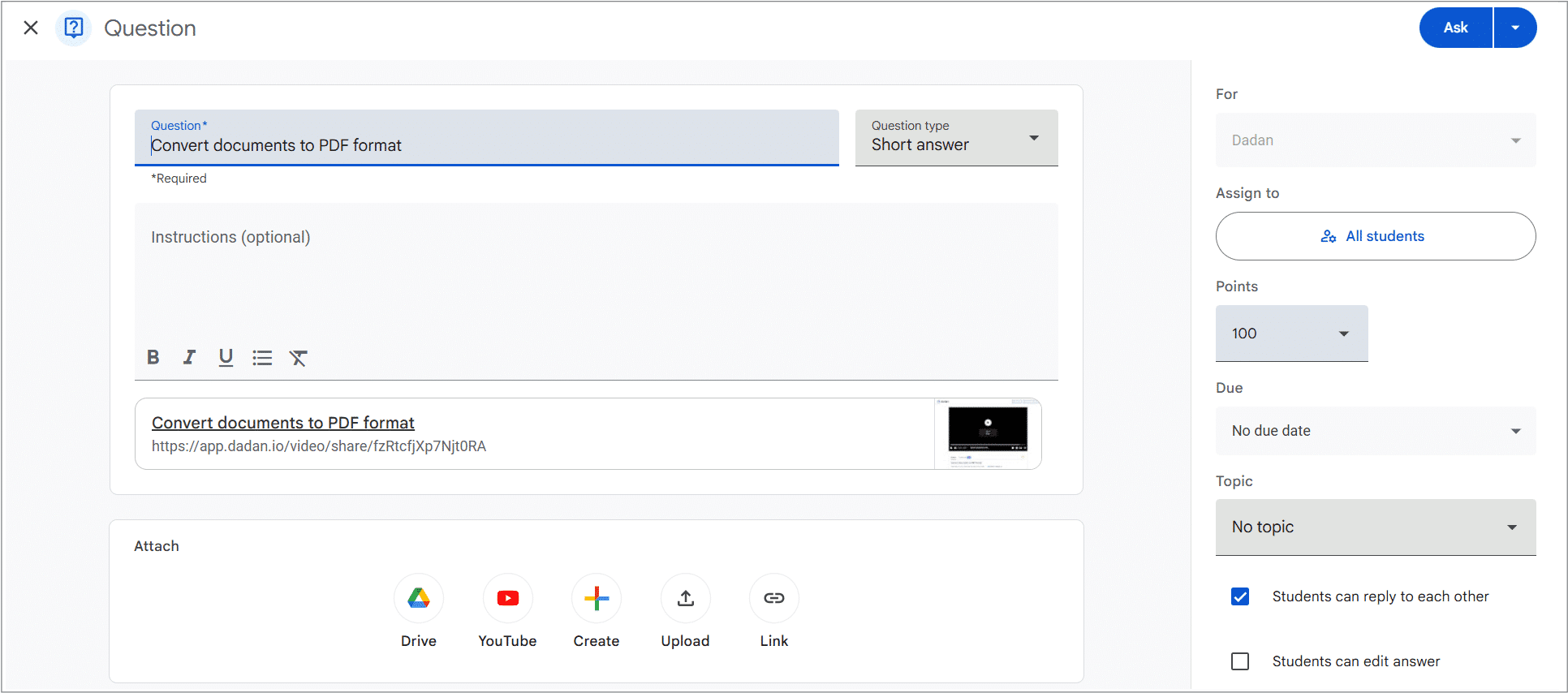Open the Question type dropdown
Screen dimensions: 1568x693
[x=956, y=138]
